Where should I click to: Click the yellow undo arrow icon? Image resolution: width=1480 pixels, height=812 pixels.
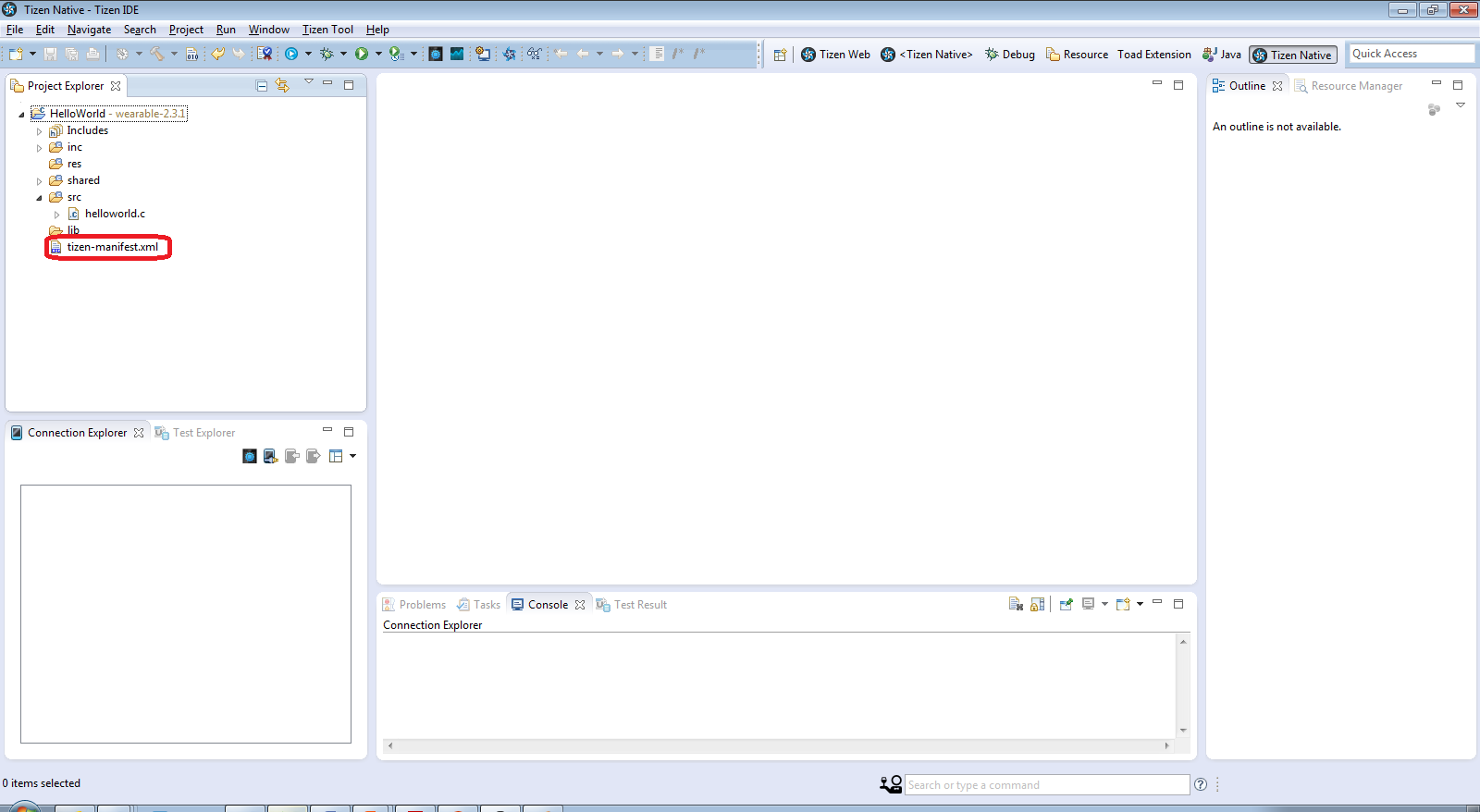coord(217,54)
